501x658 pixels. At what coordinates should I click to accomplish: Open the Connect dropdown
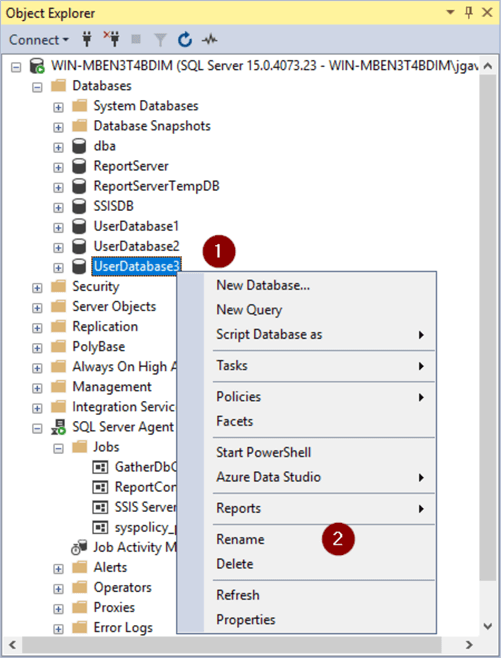coord(39,40)
